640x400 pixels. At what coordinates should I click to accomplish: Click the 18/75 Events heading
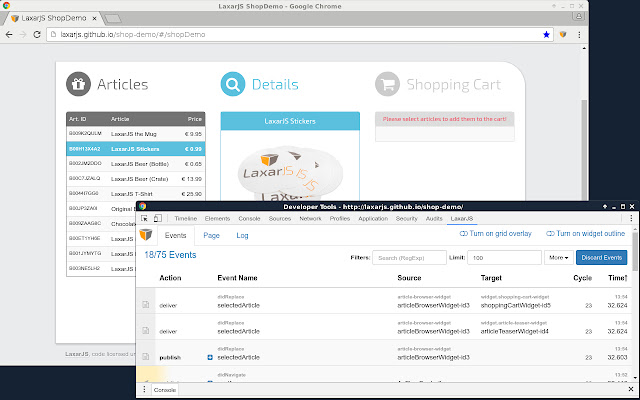click(170, 255)
